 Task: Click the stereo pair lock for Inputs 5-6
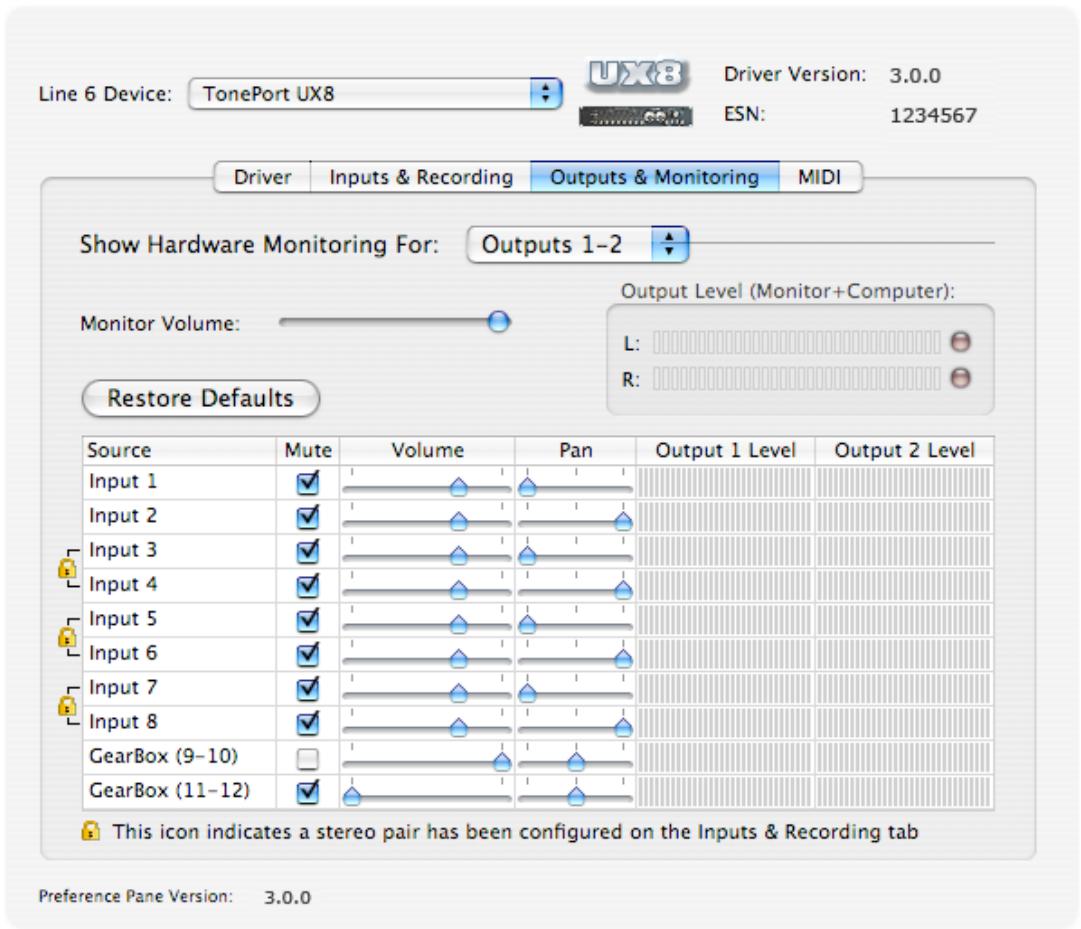click(67, 637)
